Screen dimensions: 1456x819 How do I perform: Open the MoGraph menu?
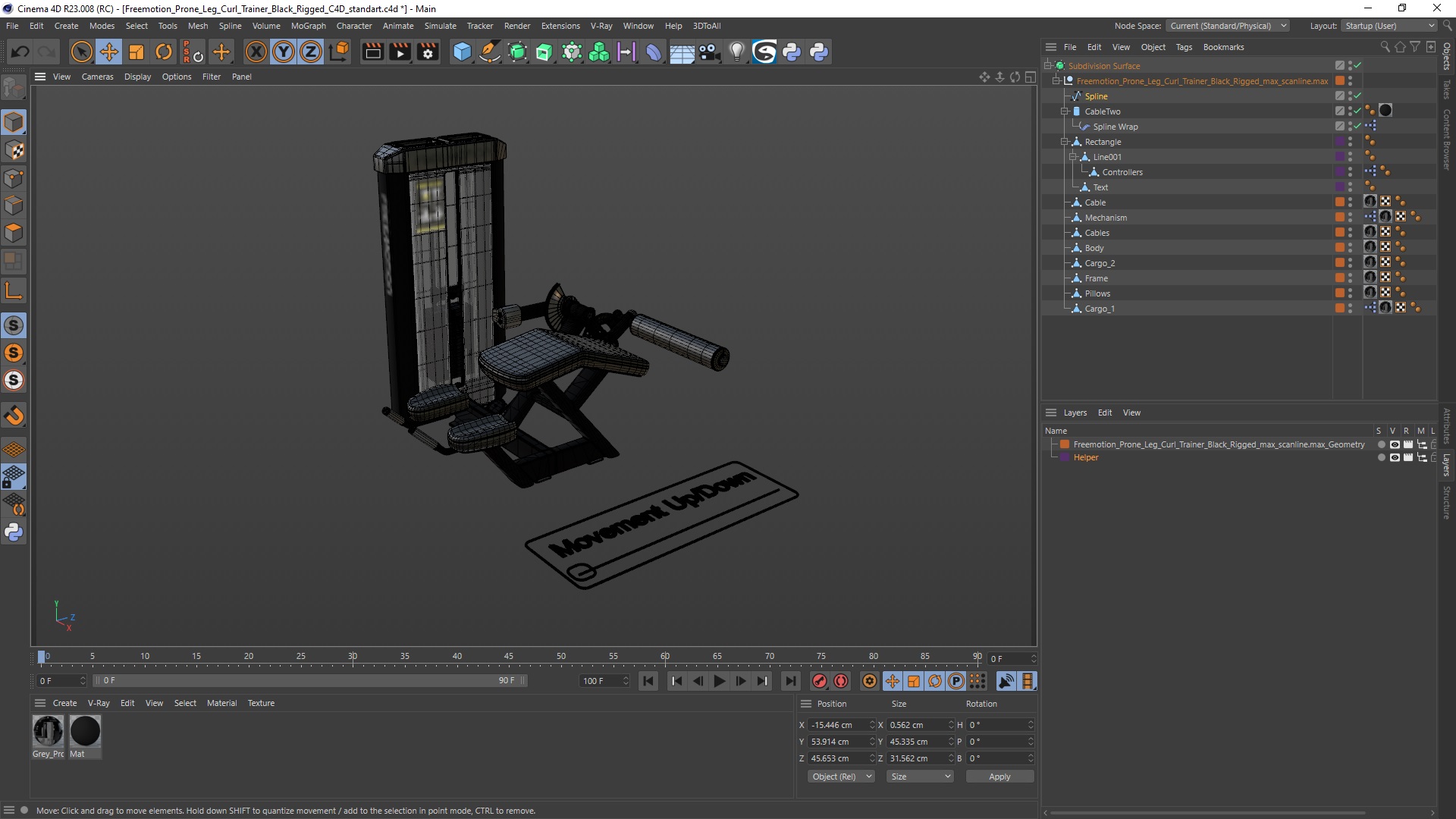pyautogui.click(x=308, y=26)
